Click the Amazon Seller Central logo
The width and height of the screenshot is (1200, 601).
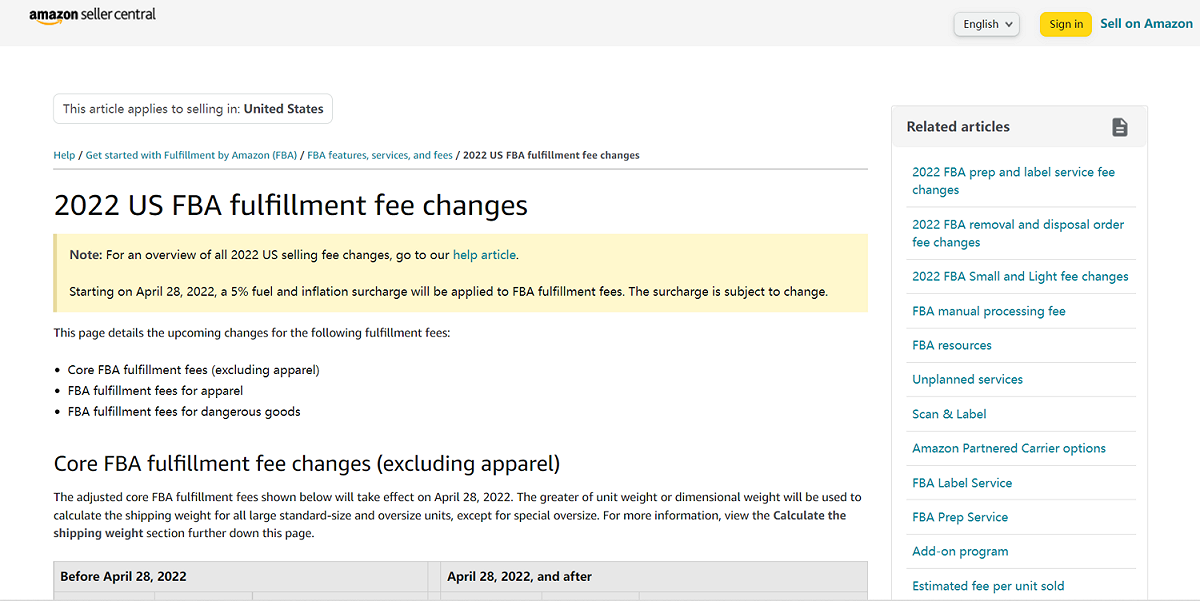click(92, 17)
